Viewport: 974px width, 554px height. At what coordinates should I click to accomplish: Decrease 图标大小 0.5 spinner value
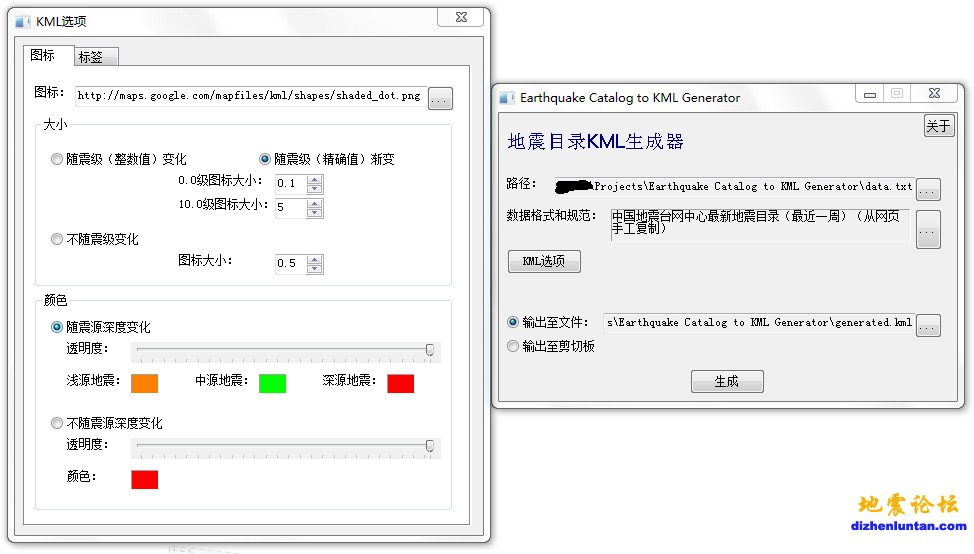click(314, 268)
